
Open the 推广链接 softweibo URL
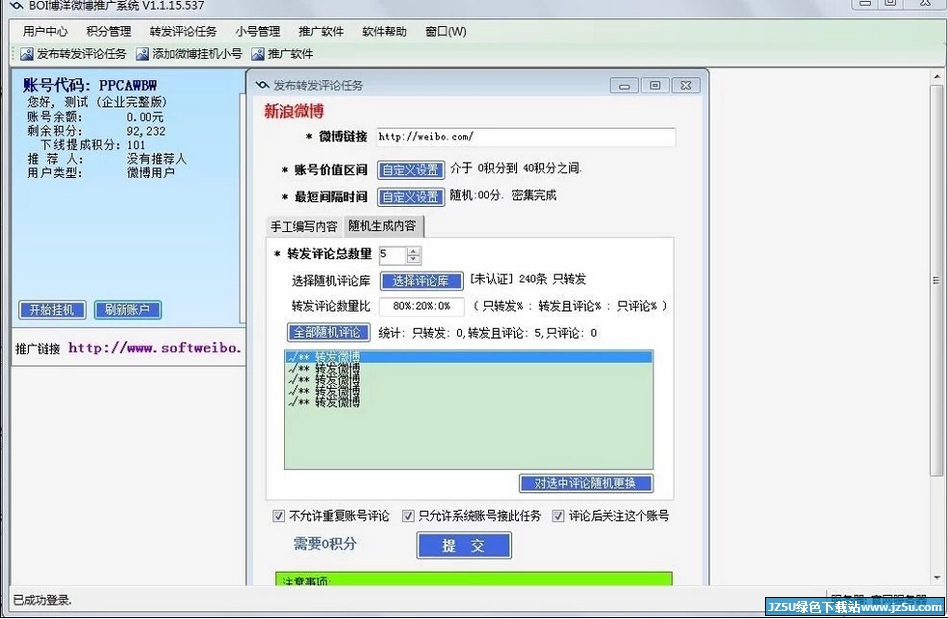[x=155, y=348]
